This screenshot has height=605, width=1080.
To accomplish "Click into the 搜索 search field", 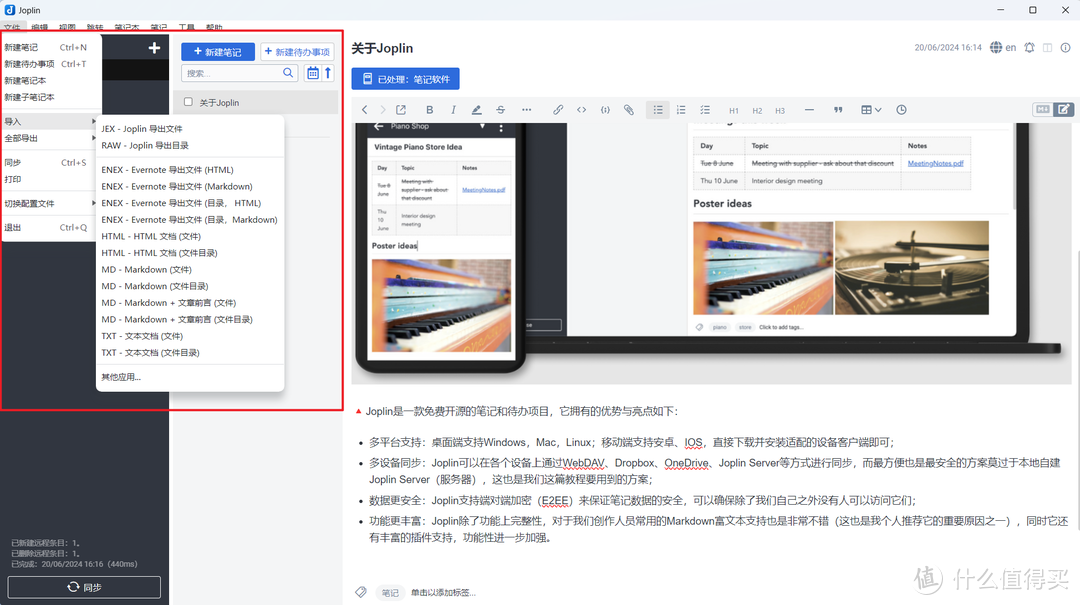I will click(232, 73).
